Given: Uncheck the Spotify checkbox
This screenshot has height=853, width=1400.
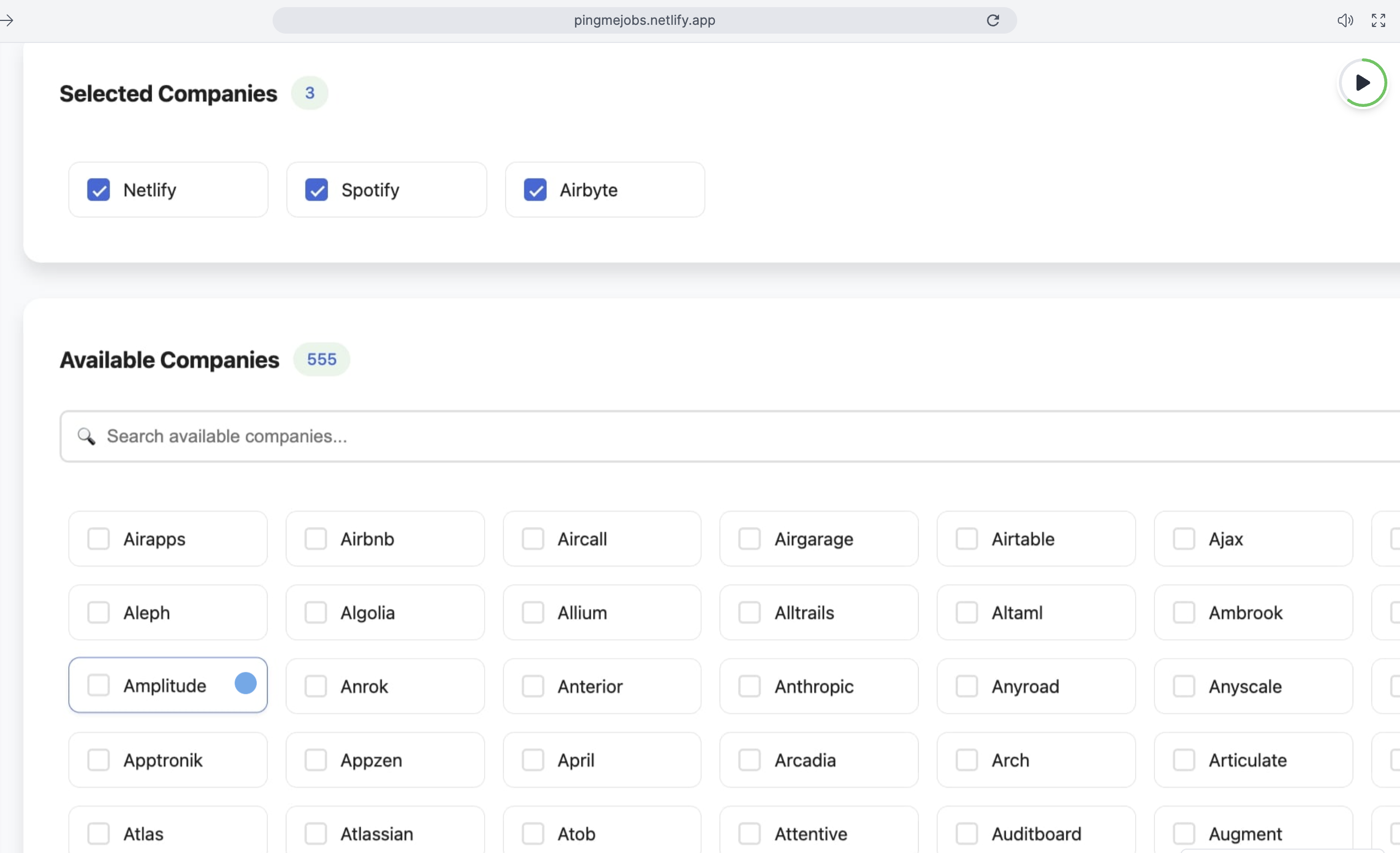Looking at the screenshot, I should [x=317, y=190].
